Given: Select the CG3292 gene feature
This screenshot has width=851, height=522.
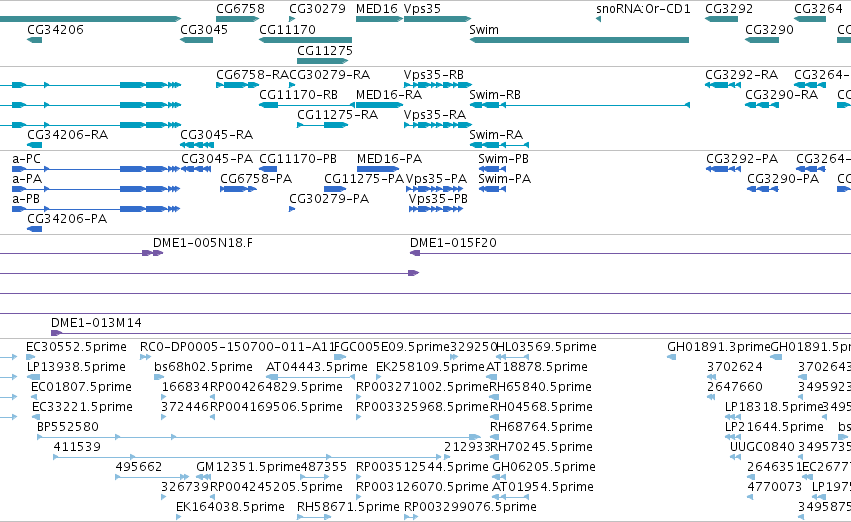Looking at the screenshot, I should pyautogui.click(x=721, y=19).
